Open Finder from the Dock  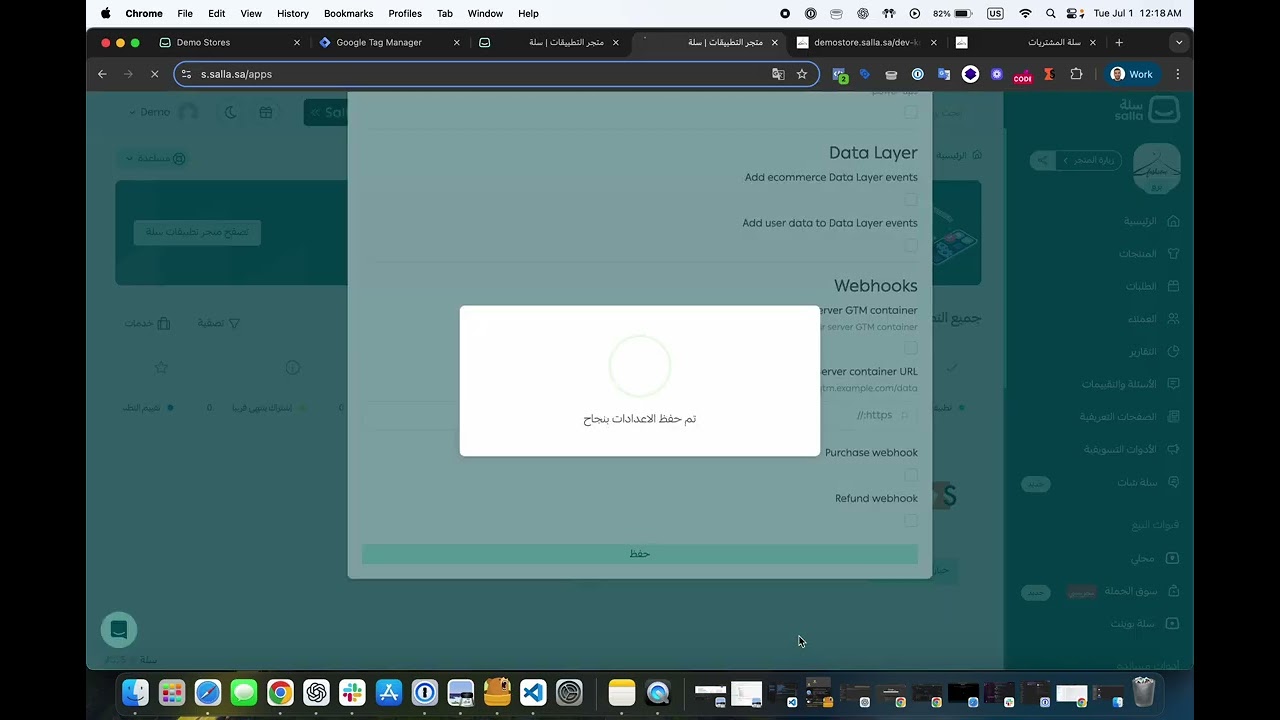[x=135, y=692]
